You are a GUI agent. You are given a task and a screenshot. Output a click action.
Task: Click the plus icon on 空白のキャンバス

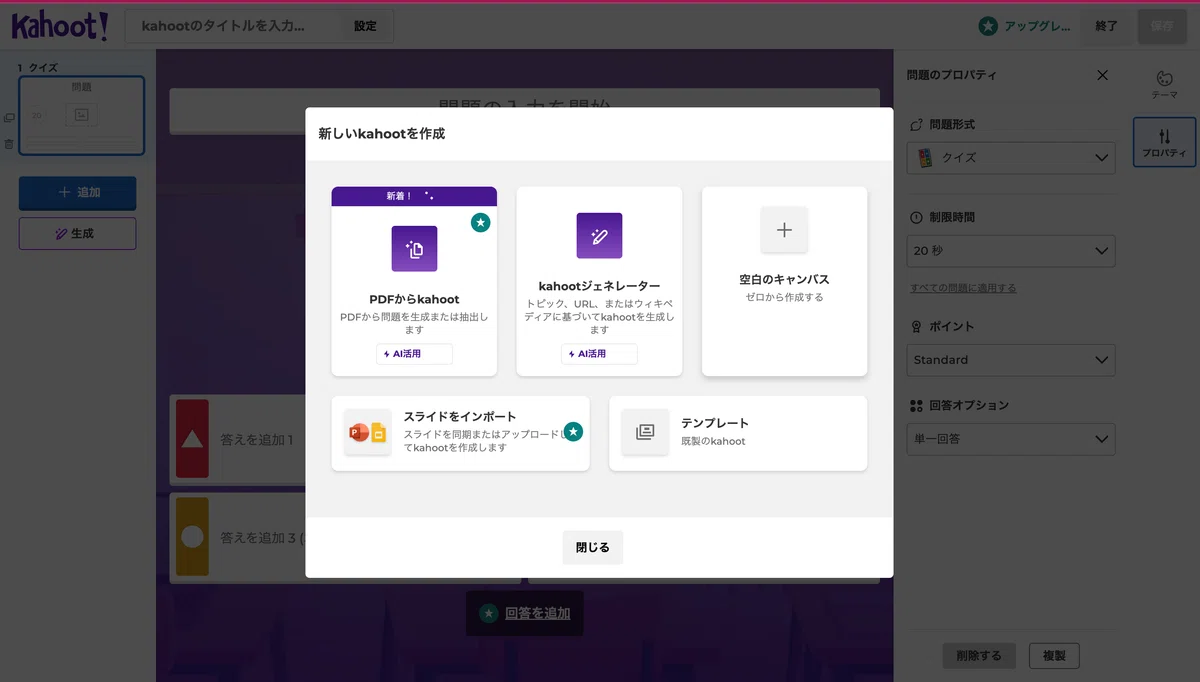[x=784, y=230]
